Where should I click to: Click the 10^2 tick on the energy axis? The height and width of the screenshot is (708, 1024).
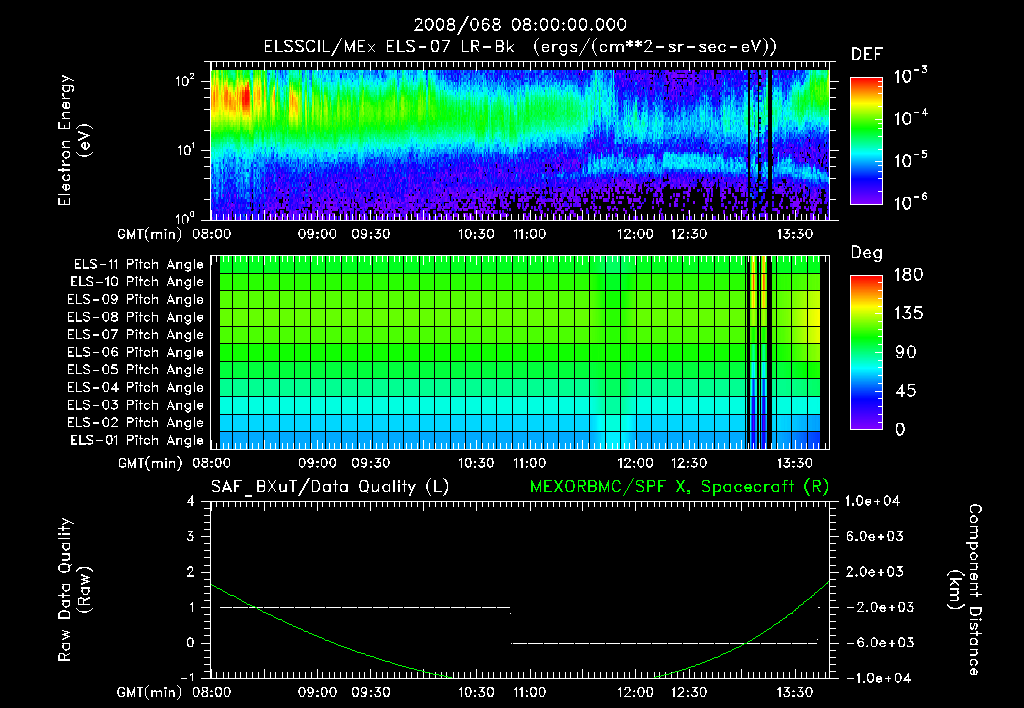(x=185, y=81)
